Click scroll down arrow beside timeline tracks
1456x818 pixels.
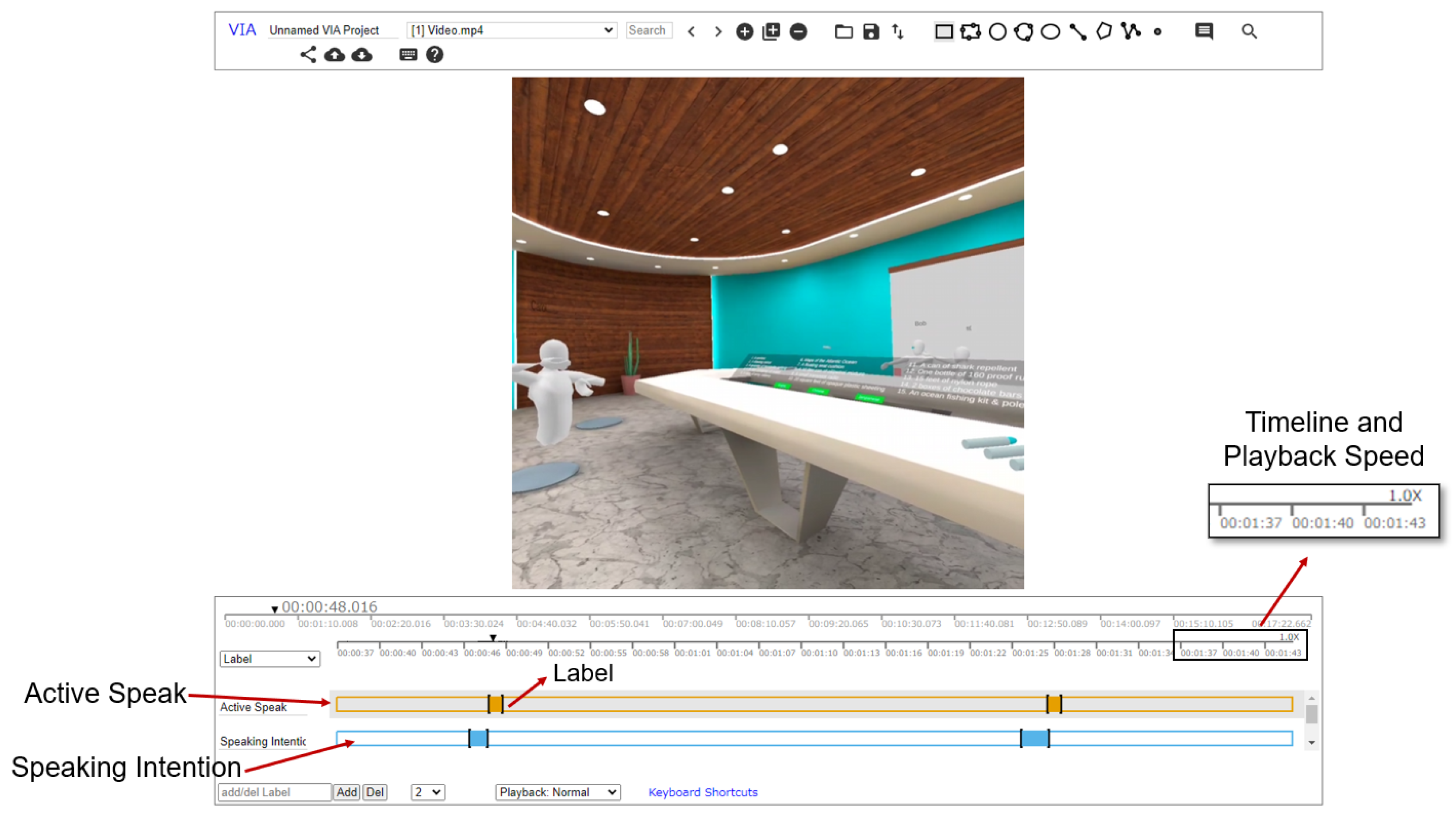point(1312,742)
